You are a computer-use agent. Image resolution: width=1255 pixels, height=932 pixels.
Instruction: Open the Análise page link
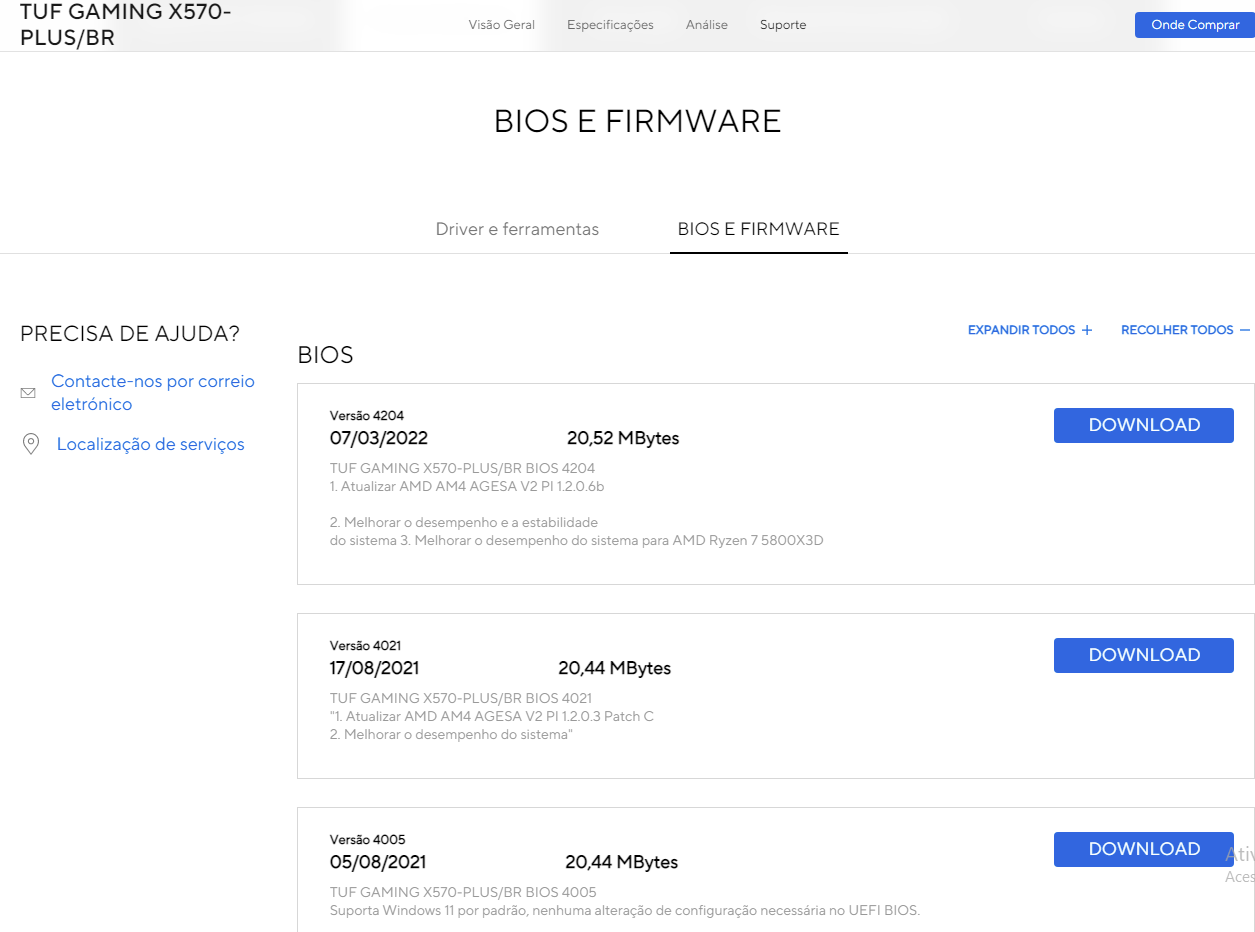[x=707, y=25]
